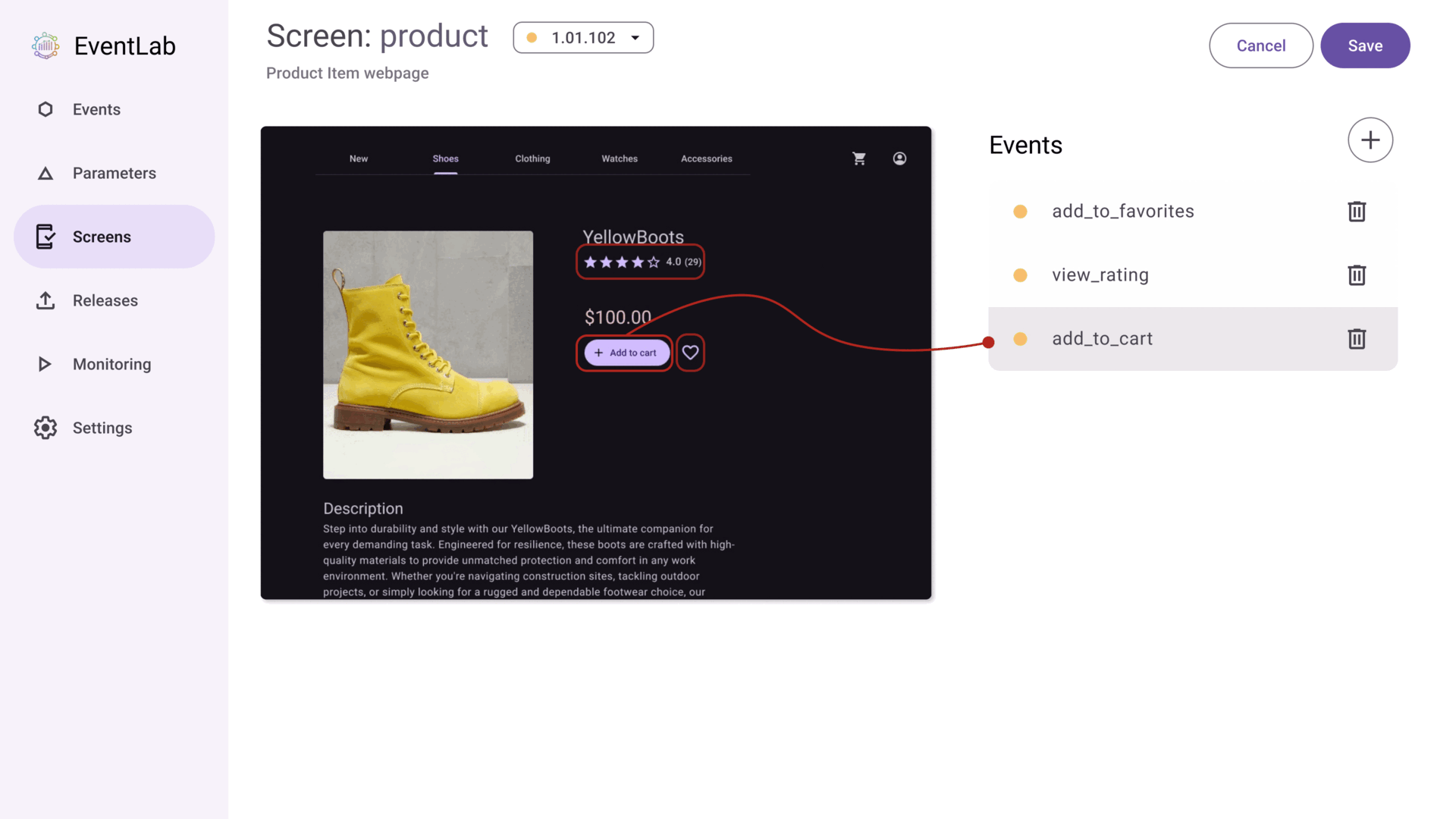The width and height of the screenshot is (1456, 819).
Task: Open Settings from the sidebar
Action: (114, 428)
